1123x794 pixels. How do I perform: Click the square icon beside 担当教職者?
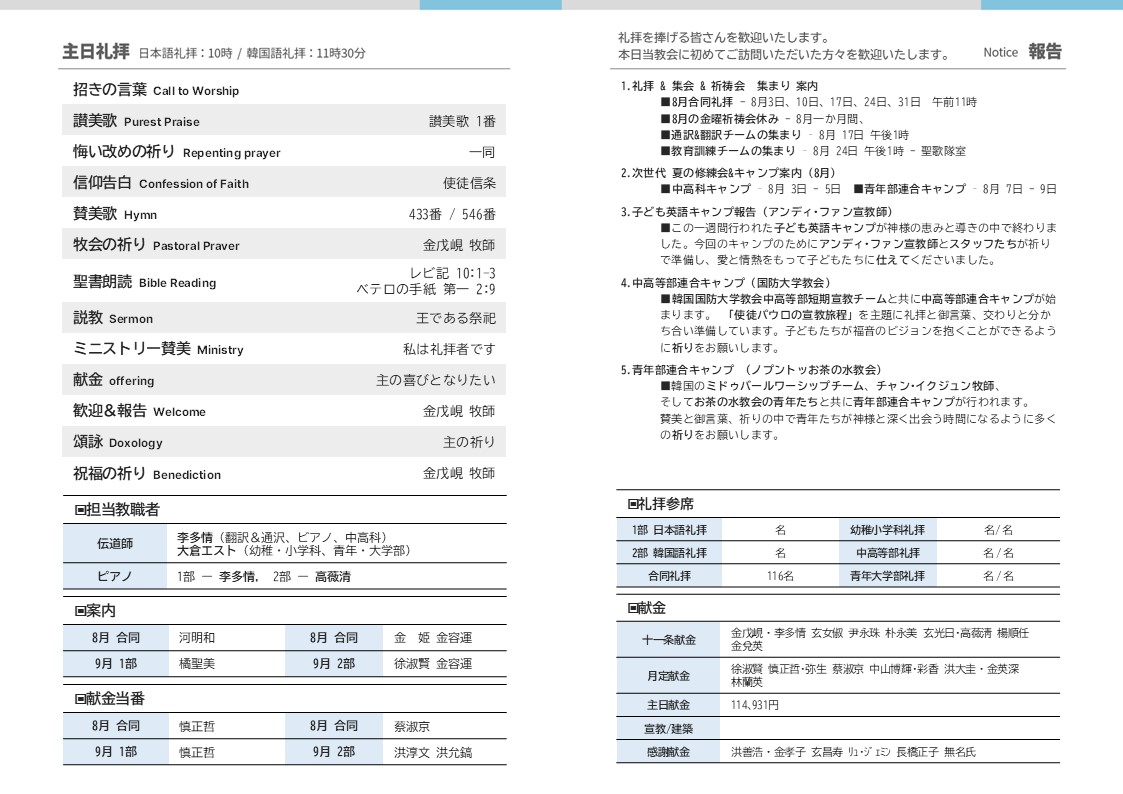coord(81,510)
